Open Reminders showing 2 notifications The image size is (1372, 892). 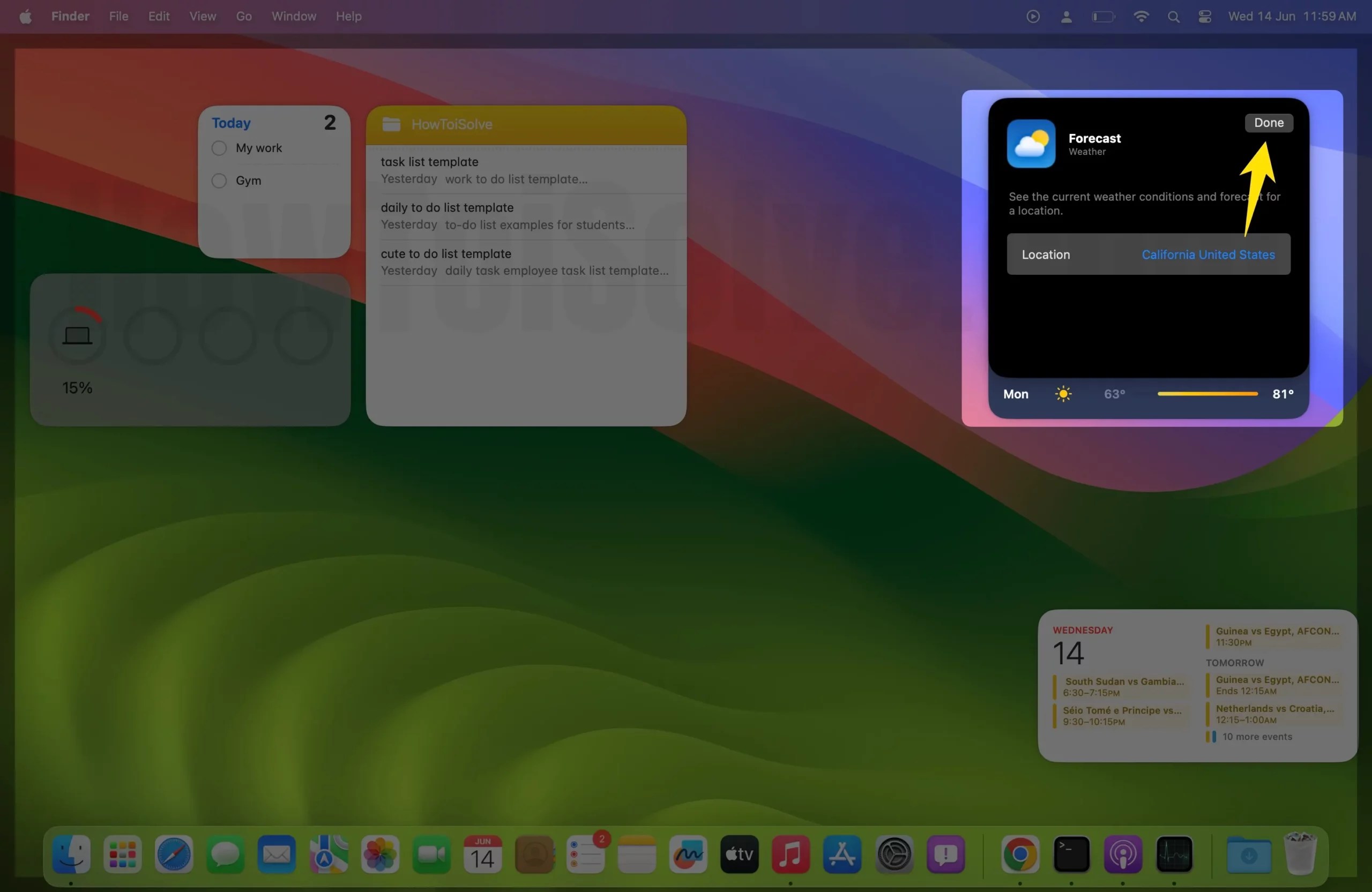[x=586, y=855]
